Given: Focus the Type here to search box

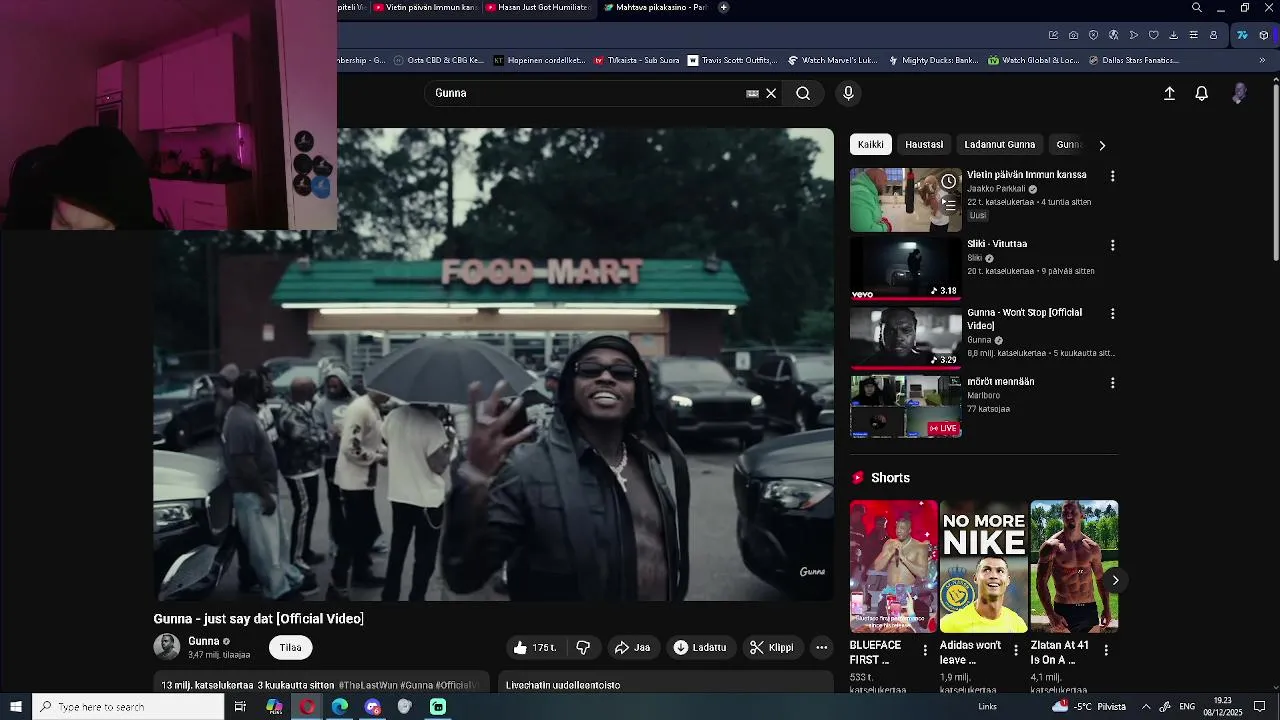Looking at the screenshot, I should [x=128, y=707].
